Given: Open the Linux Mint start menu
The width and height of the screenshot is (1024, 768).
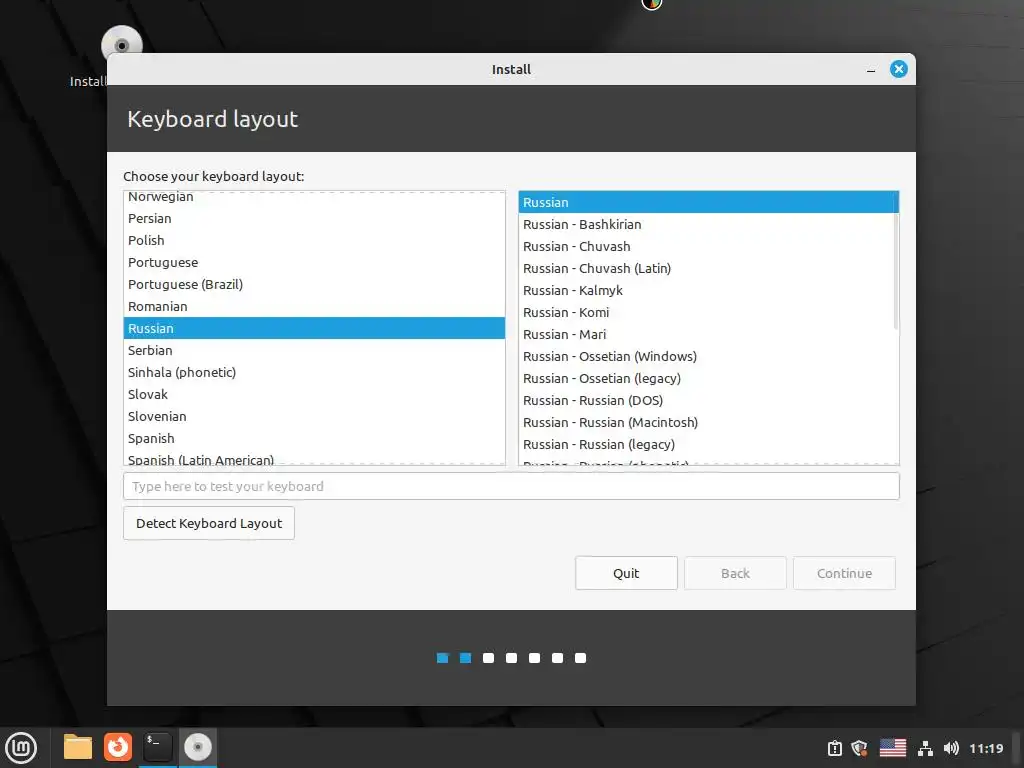Looking at the screenshot, I should point(21,747).
